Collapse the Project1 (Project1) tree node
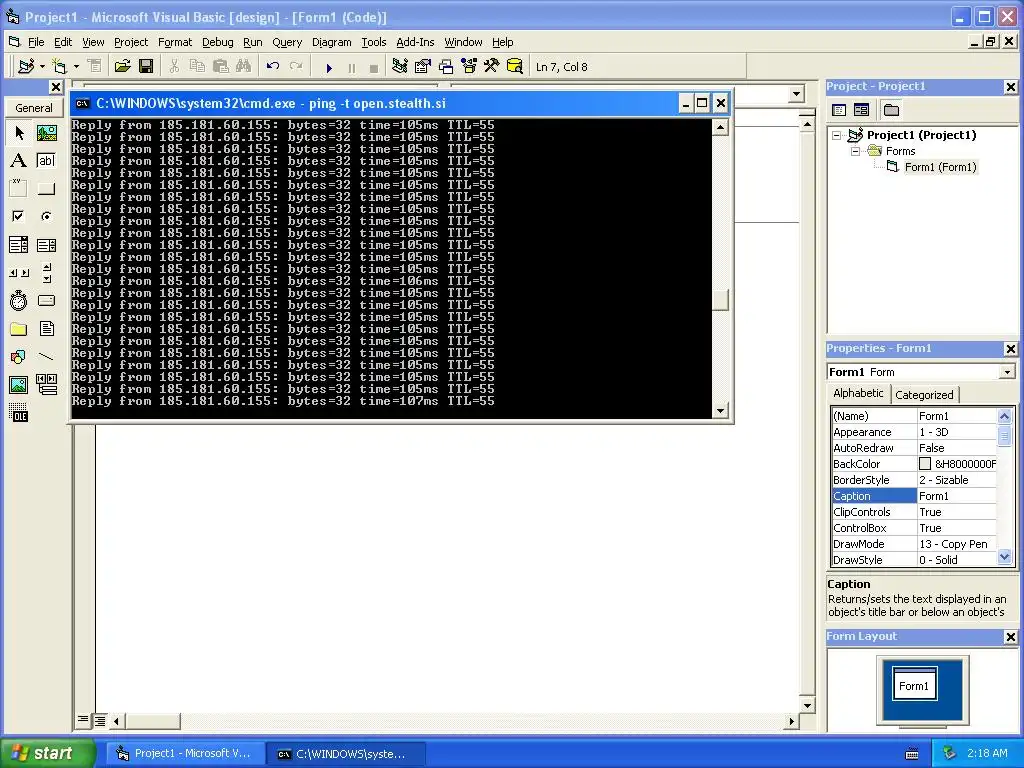 837,135
